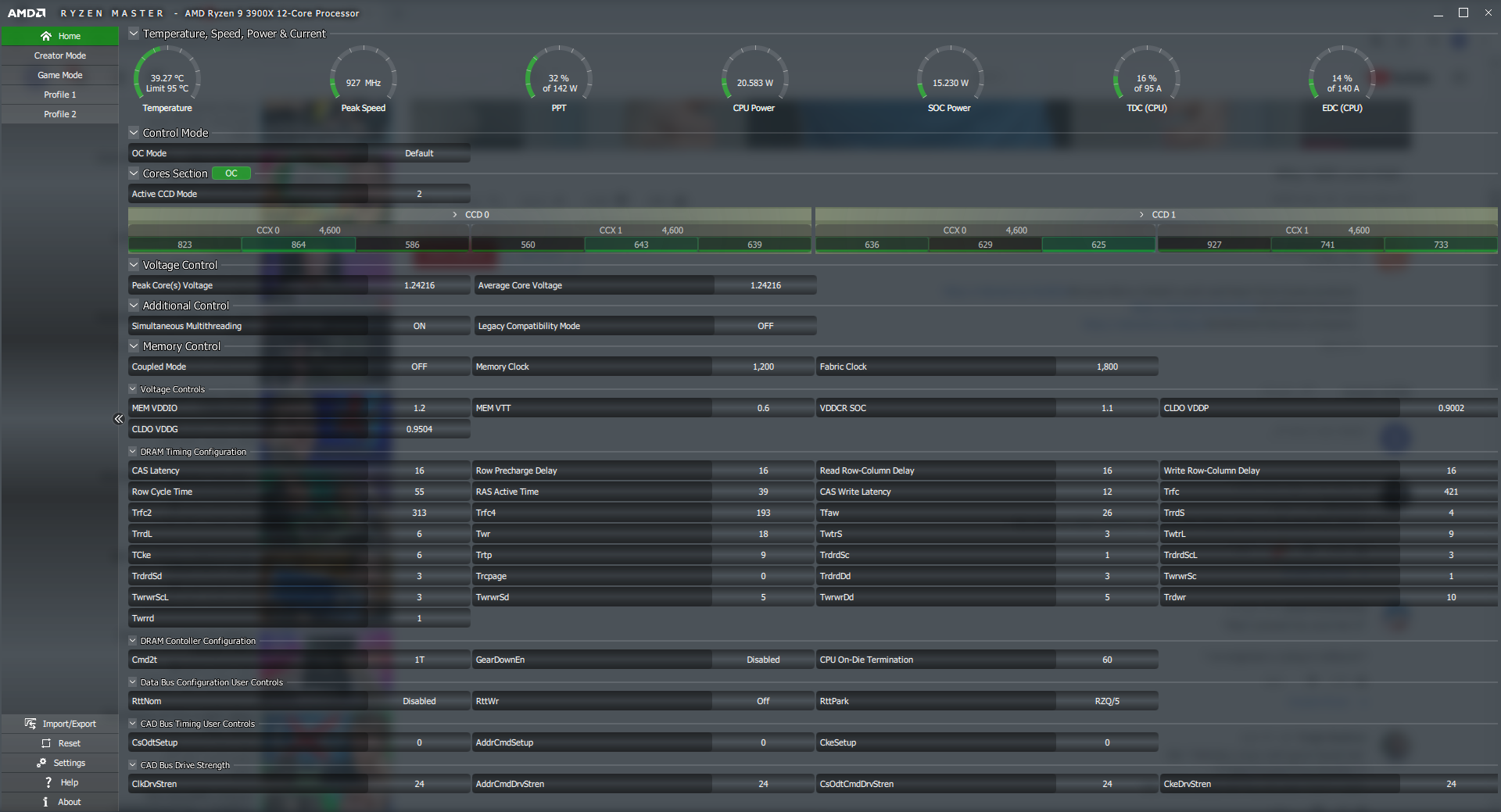The width and height of the screenshot is (1501, 812).
Task: Collapse the Voltage Control section
Action: click(x=134, y=265)
